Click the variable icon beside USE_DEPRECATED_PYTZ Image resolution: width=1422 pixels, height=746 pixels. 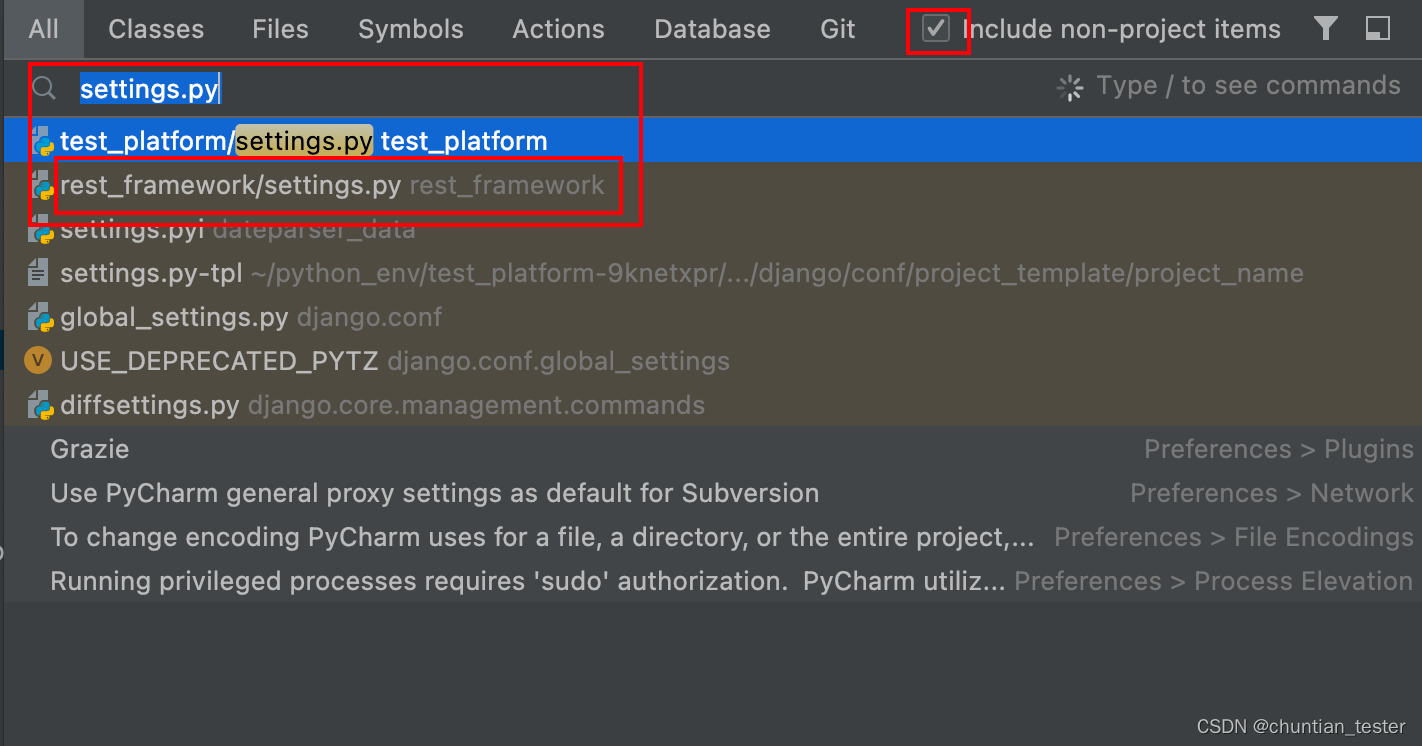click(x=37, y=360)
